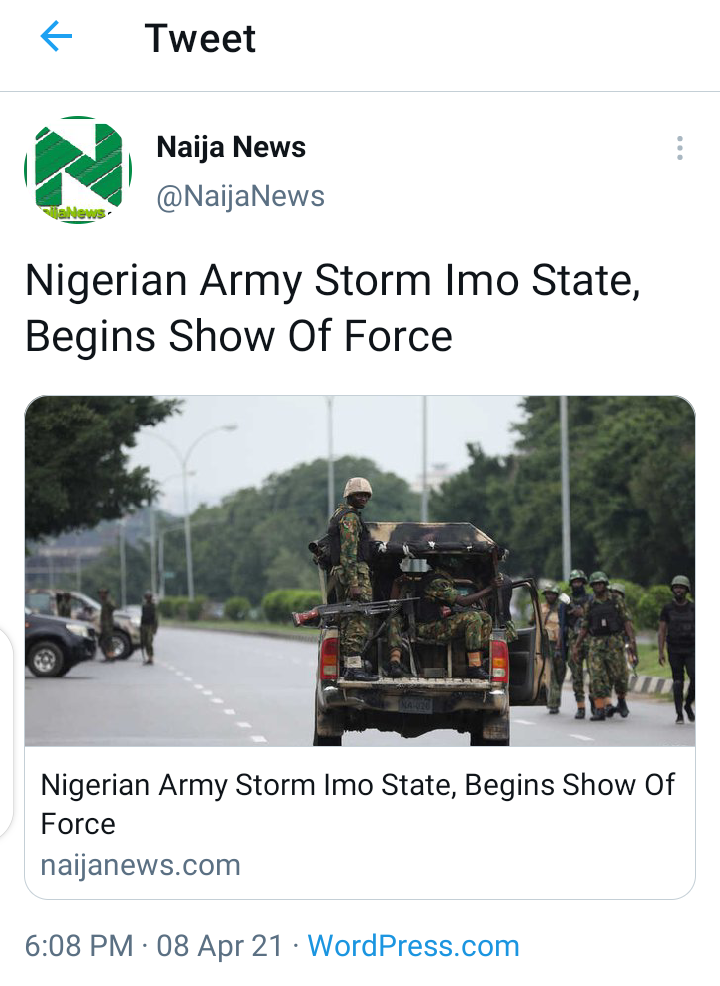720x986 pixels.
Task: Open the three-dot tweet options menu
Action: coord(680,148)
